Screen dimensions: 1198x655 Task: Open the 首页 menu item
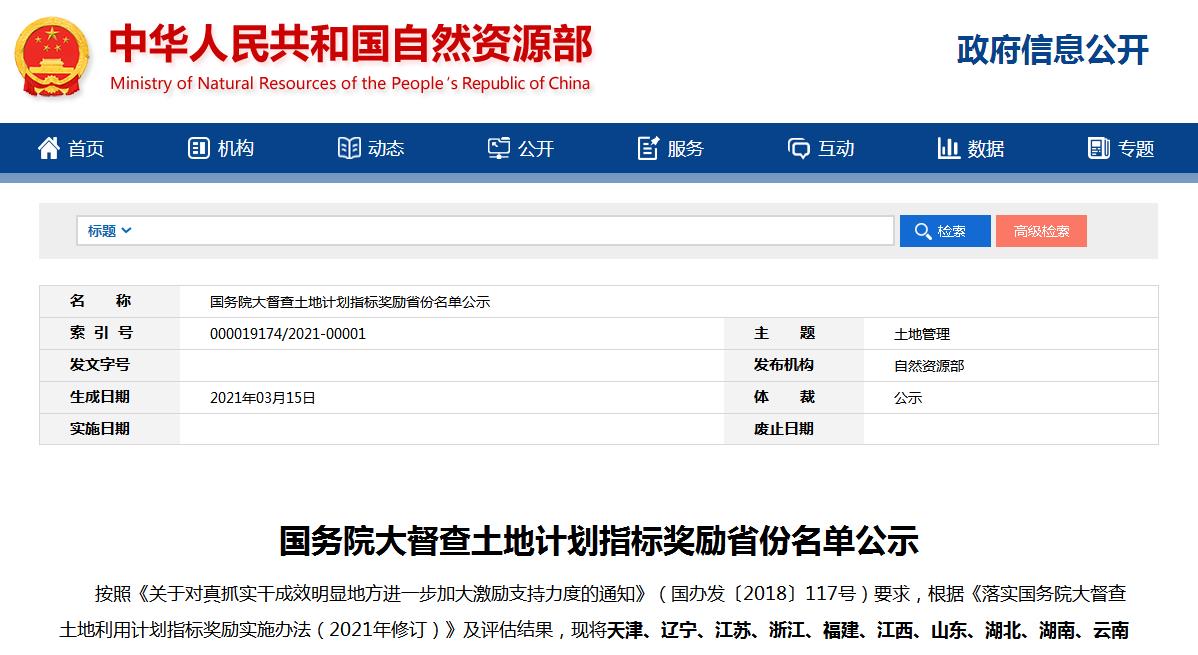pyautogui.click(x=86, y=148)
